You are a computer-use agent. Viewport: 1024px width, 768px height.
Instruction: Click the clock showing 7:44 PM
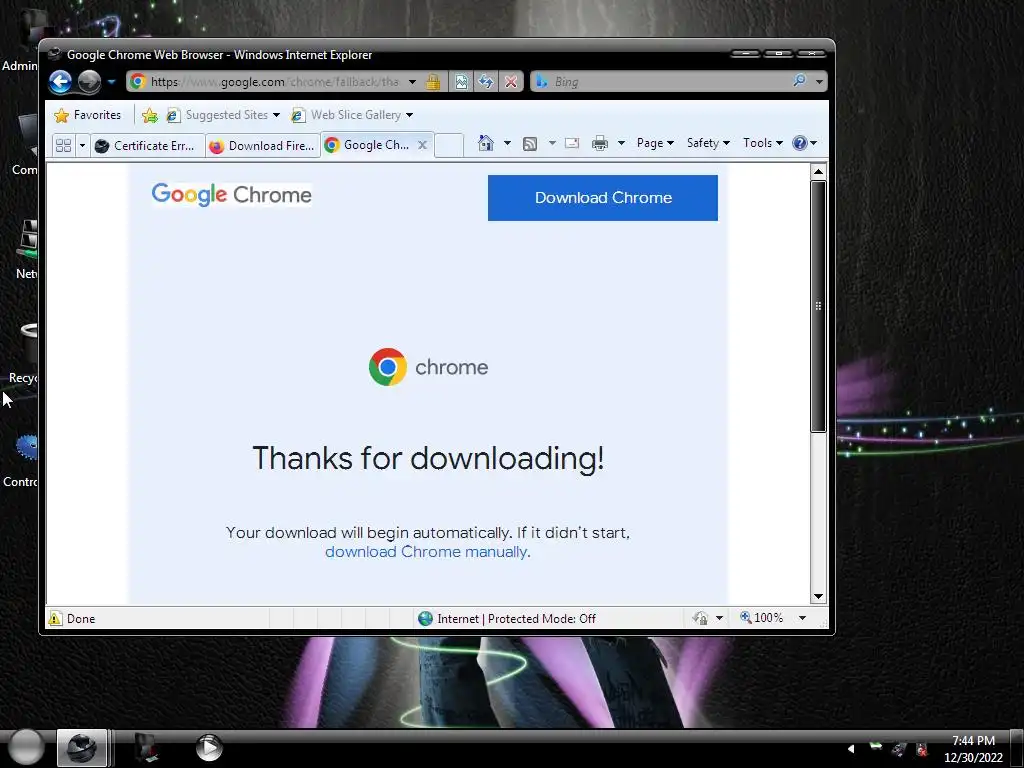(973, 741)
